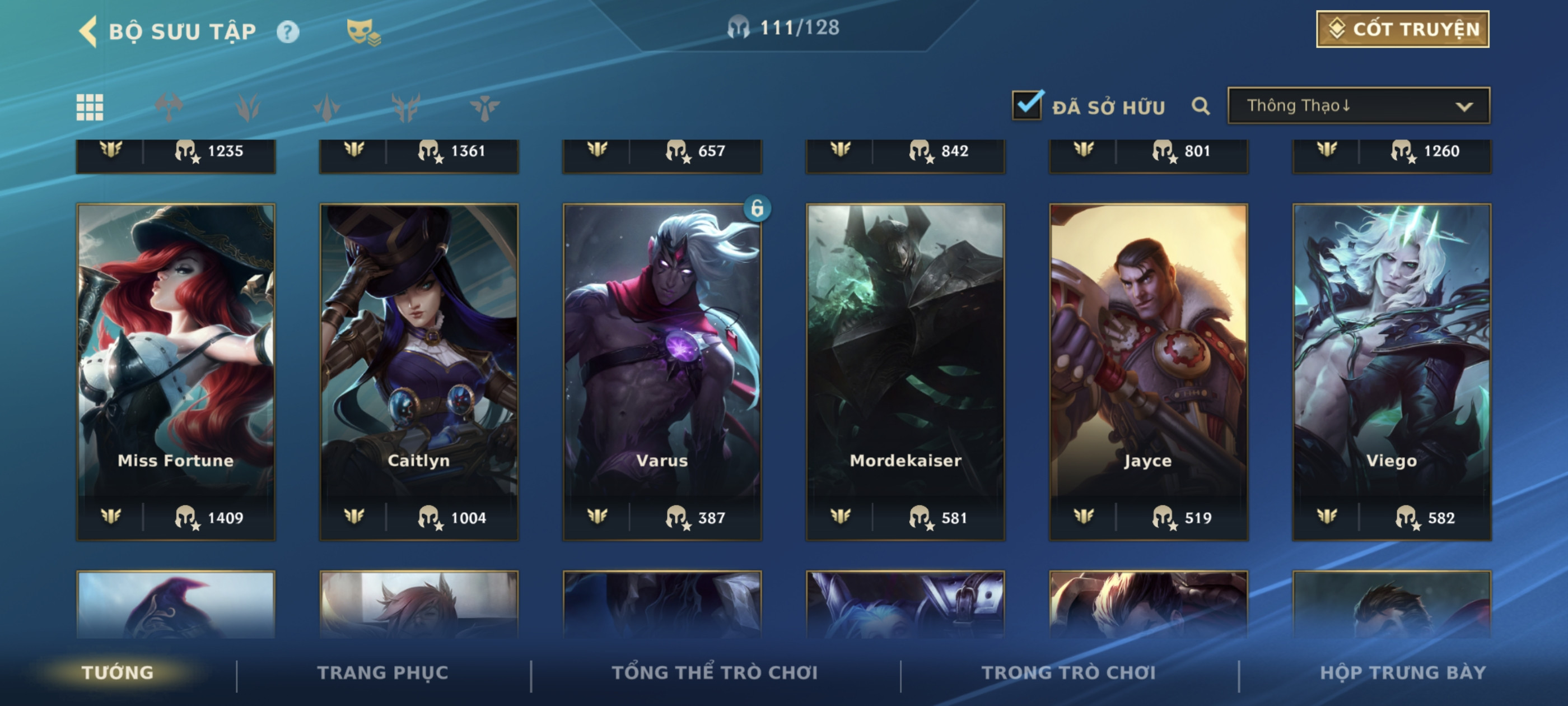
Task: Open the help question mark icon
Action: click(x=287, y=32)
